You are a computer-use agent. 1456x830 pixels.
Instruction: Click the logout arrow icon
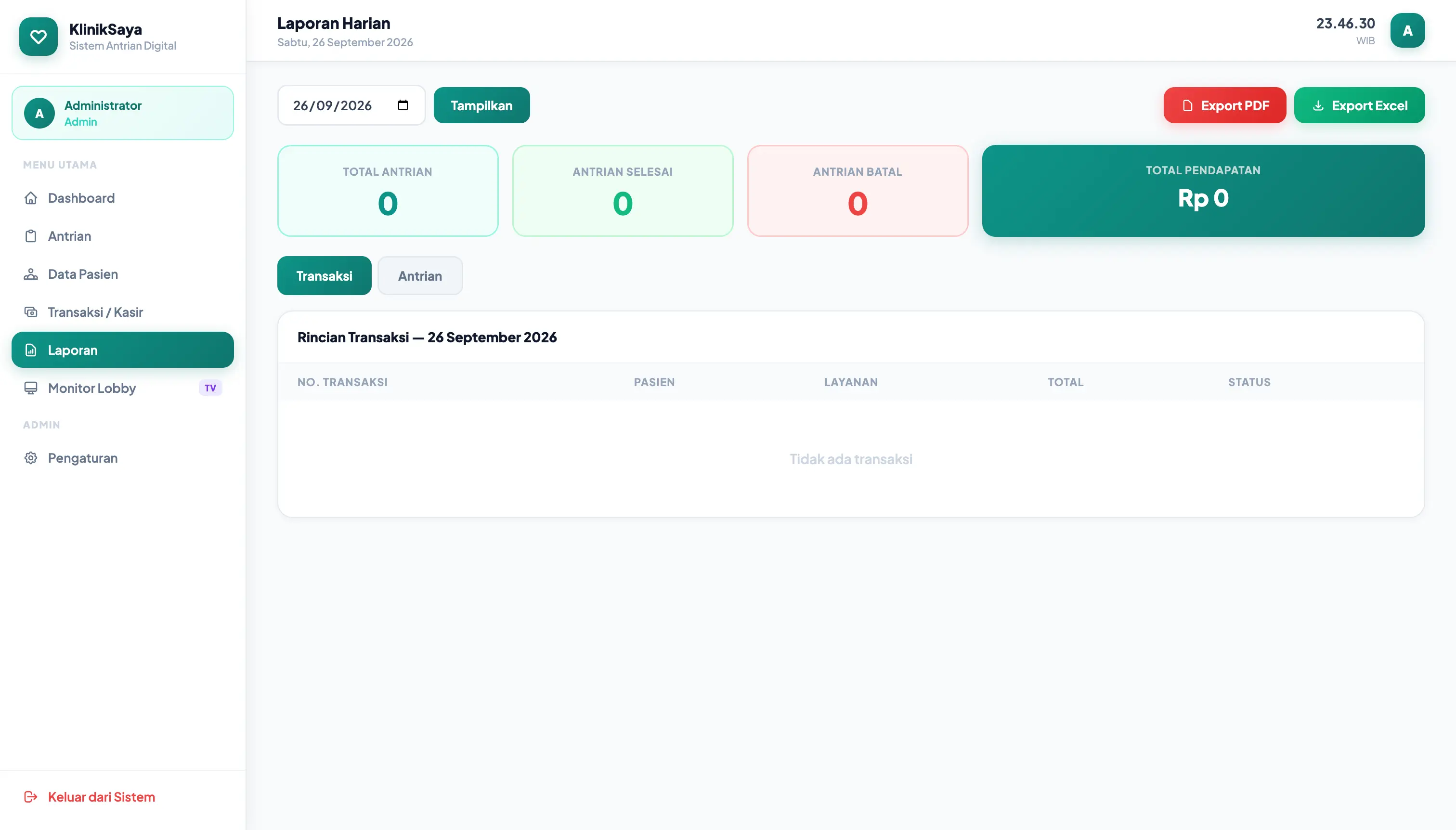(x=31, y=797)
